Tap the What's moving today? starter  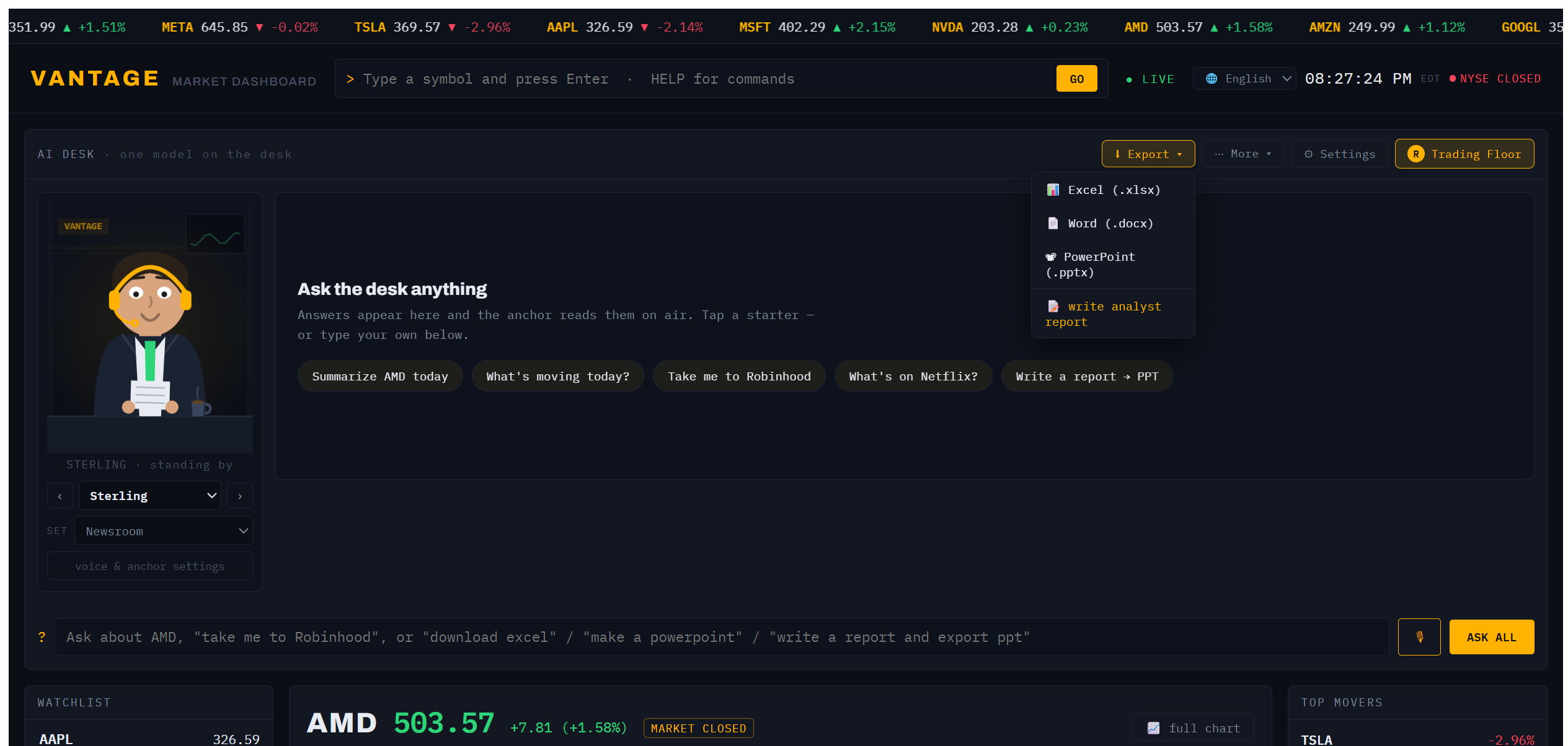click(x=557, y=377)
